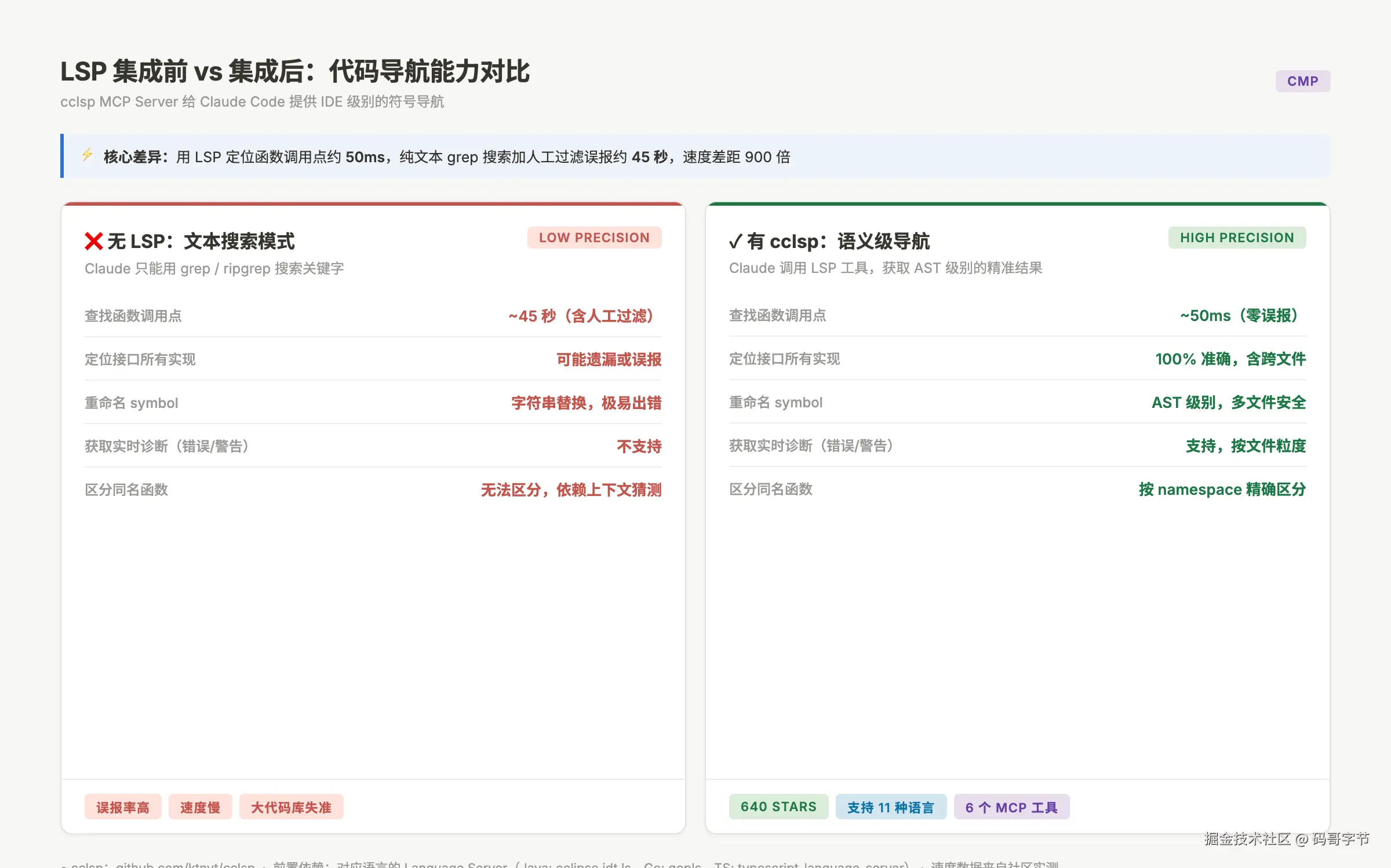Viewport: 1391px width, 868px height.
Task: Click 区分同名函数 in the 无 LSP card
Action: point(126,490)
